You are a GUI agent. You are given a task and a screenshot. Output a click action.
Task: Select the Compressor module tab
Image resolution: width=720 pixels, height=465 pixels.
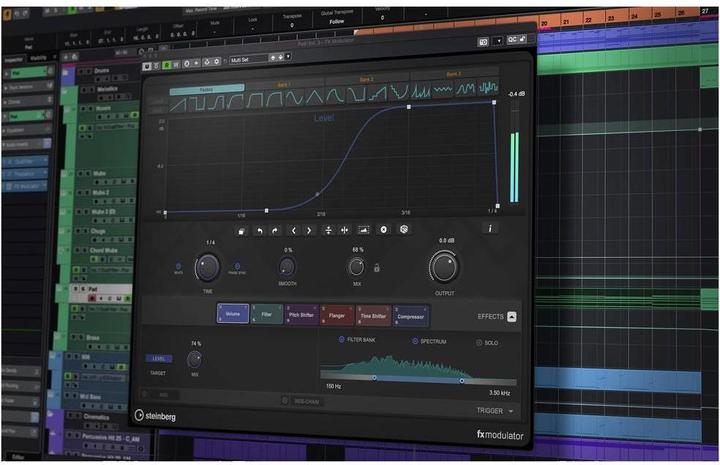point(411,316)
